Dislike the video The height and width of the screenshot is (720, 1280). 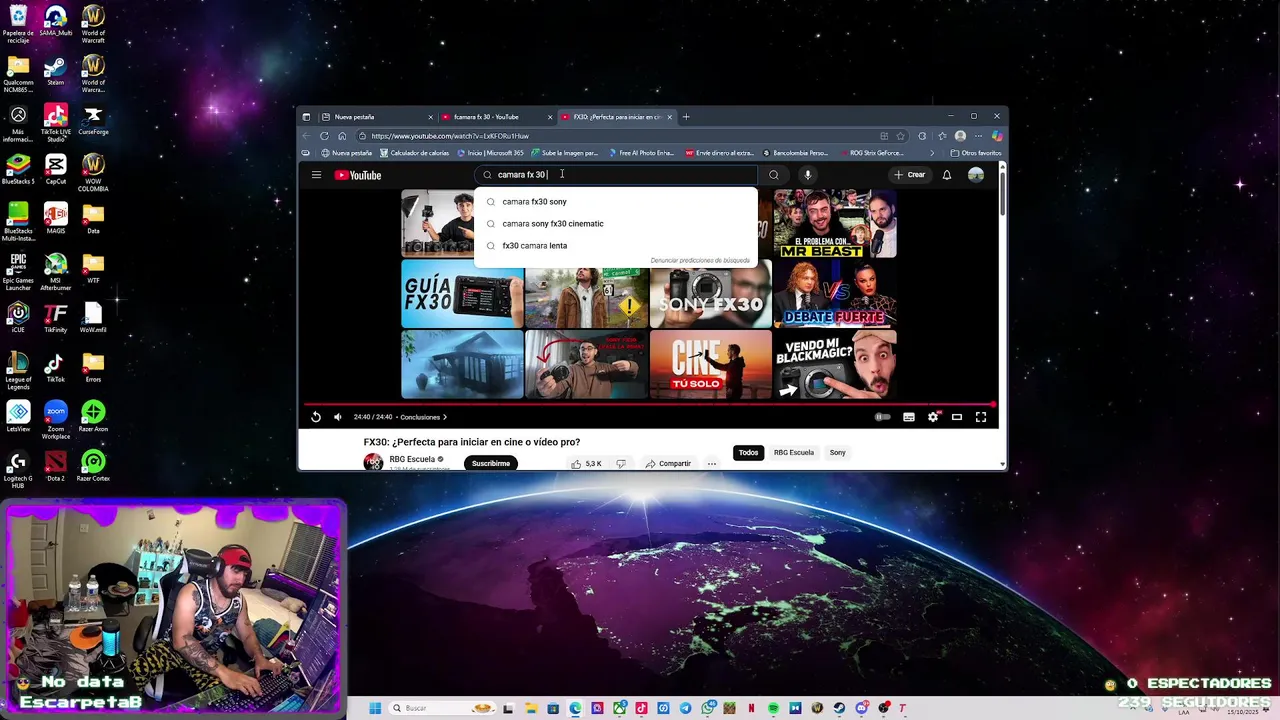(621, 464)
